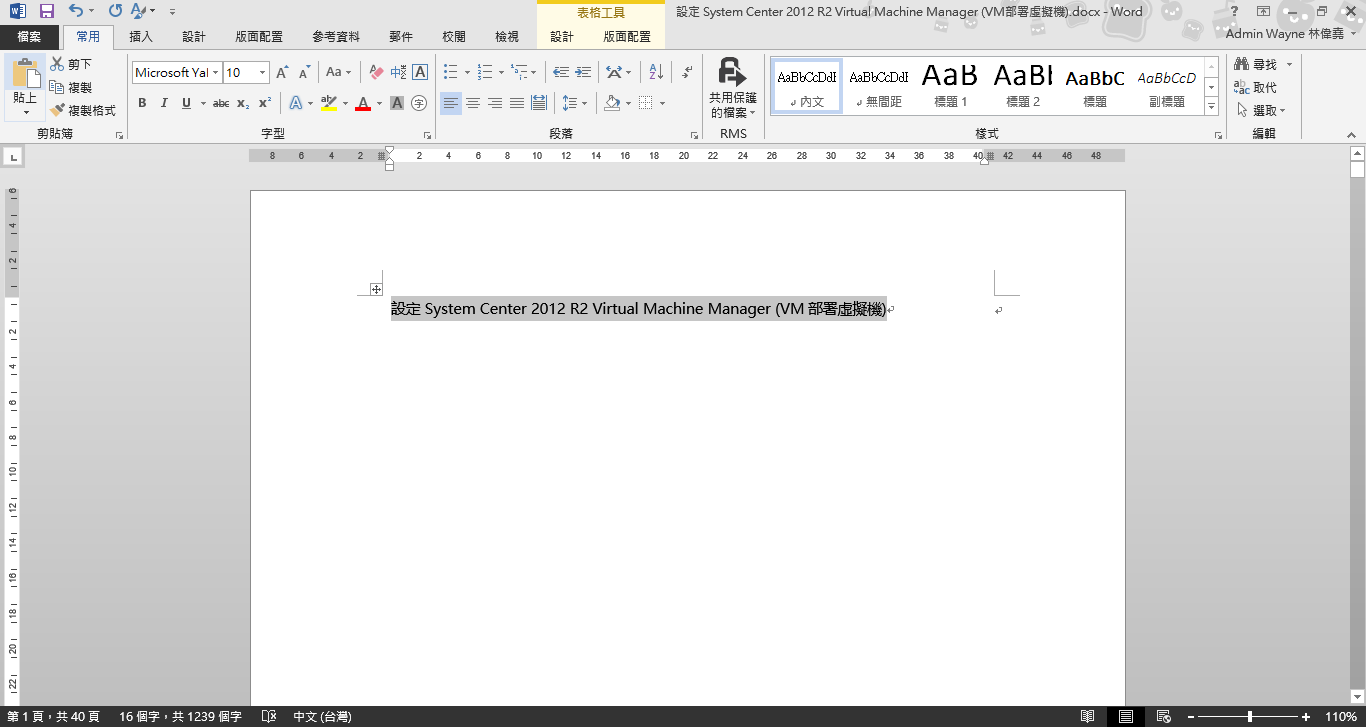Viewport: 1366px width, 727px height.
Task: Click the 共用保護的檔案 RMS button
Action: click(733, 88)
